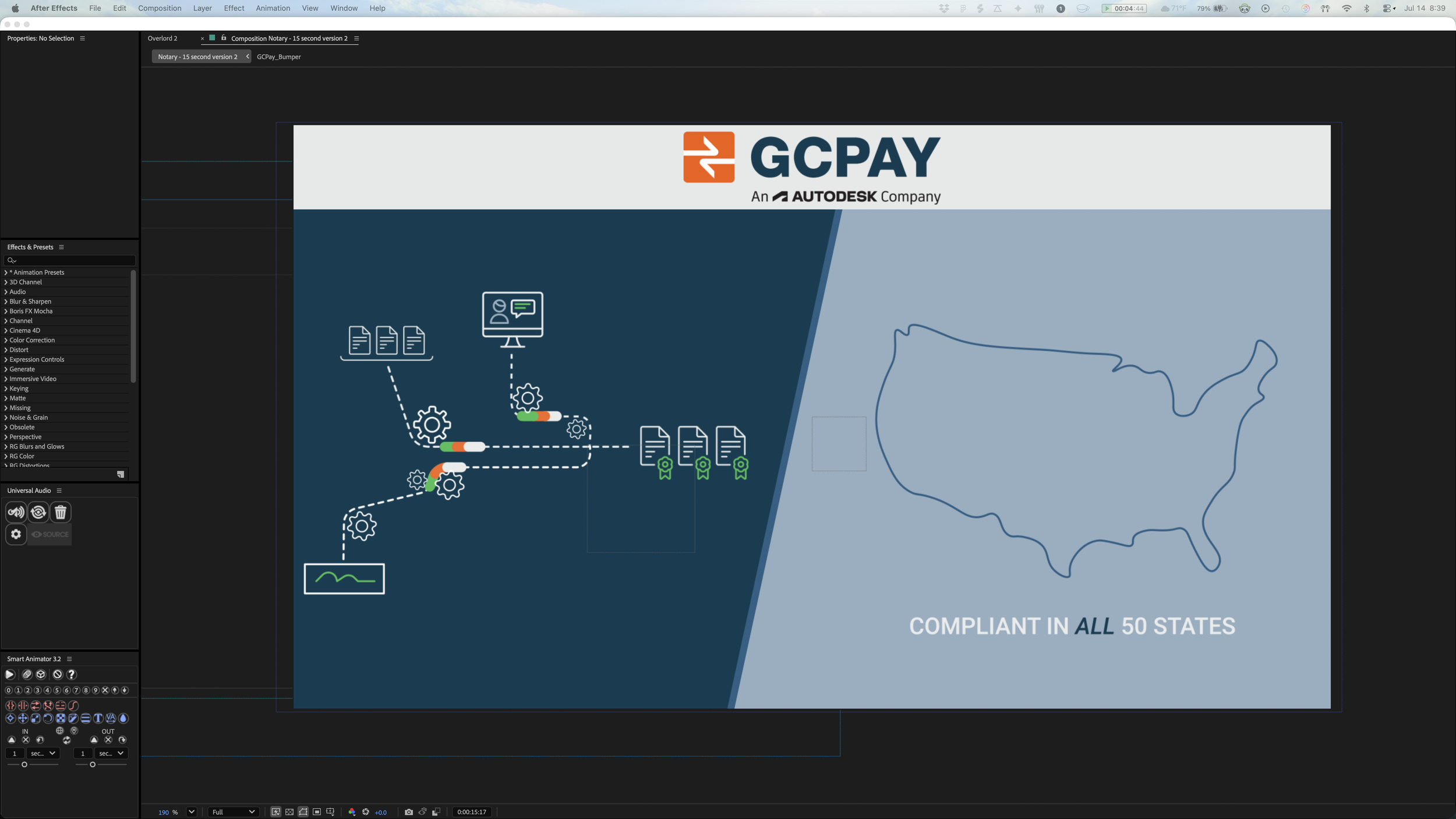Toggle the composition tab lock icon
The width and height of the screenshot is (1456, 819).
pos(224,38)
